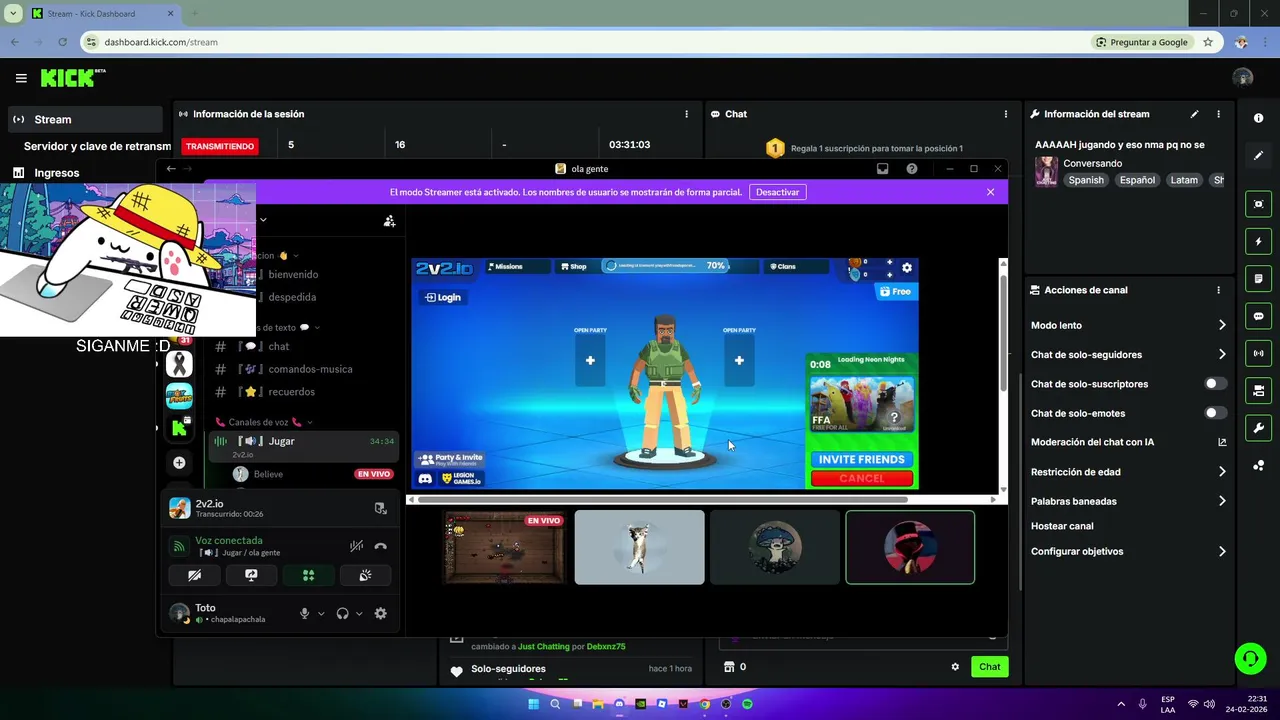Select mushroom avatar participant tile
This screenshot has height=720, width=1280.
click(775, 547)
